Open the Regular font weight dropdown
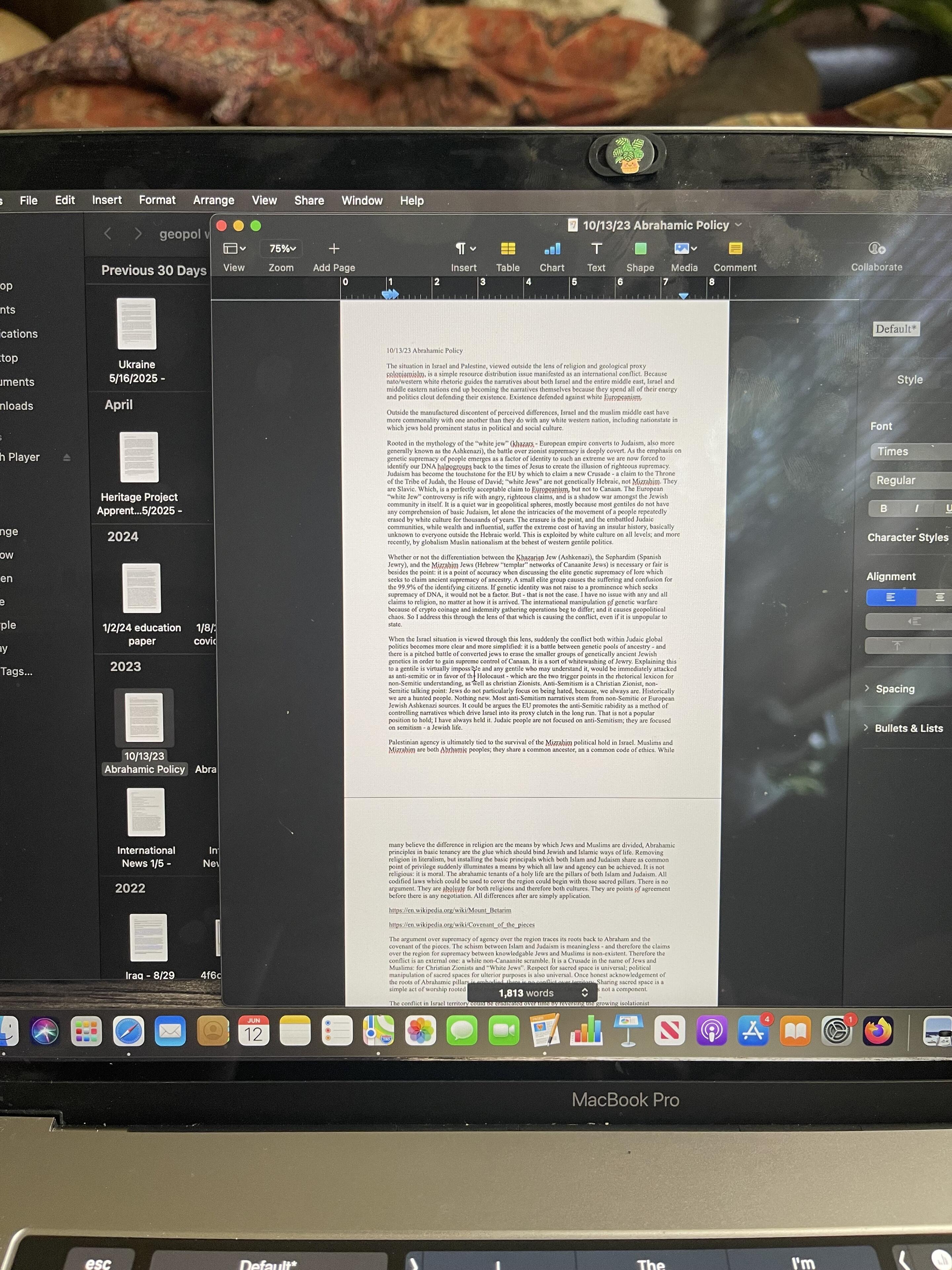The image size is (952, 1270). (x=911, y=481)
